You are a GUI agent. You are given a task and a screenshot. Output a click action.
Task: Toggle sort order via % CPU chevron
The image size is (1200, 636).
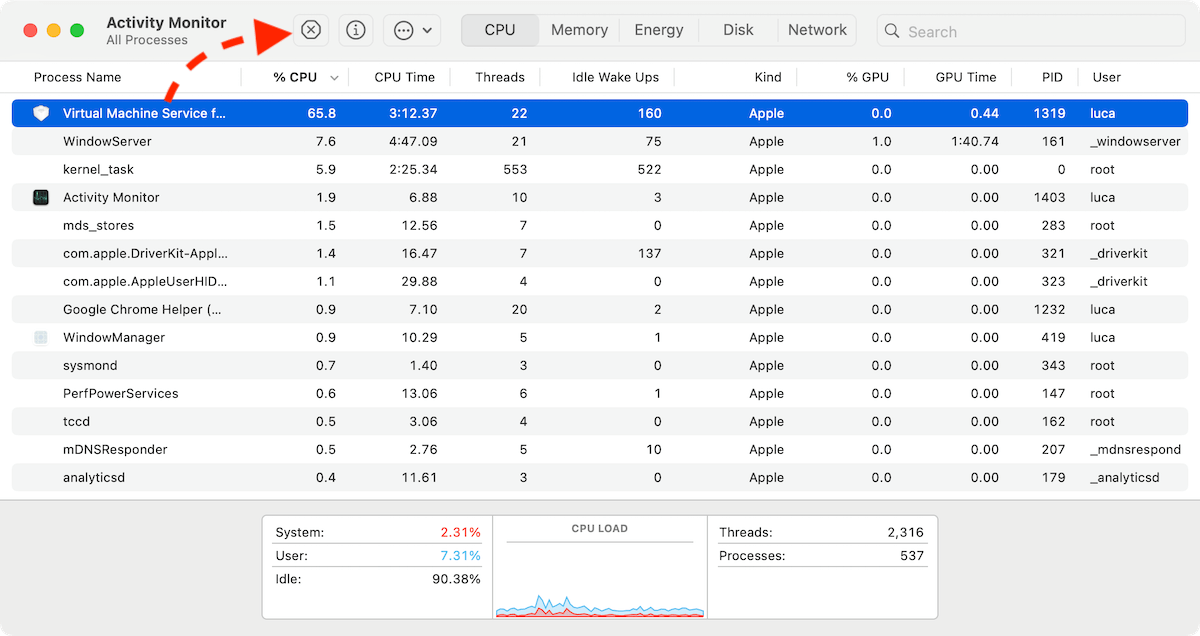click(334, 78)
